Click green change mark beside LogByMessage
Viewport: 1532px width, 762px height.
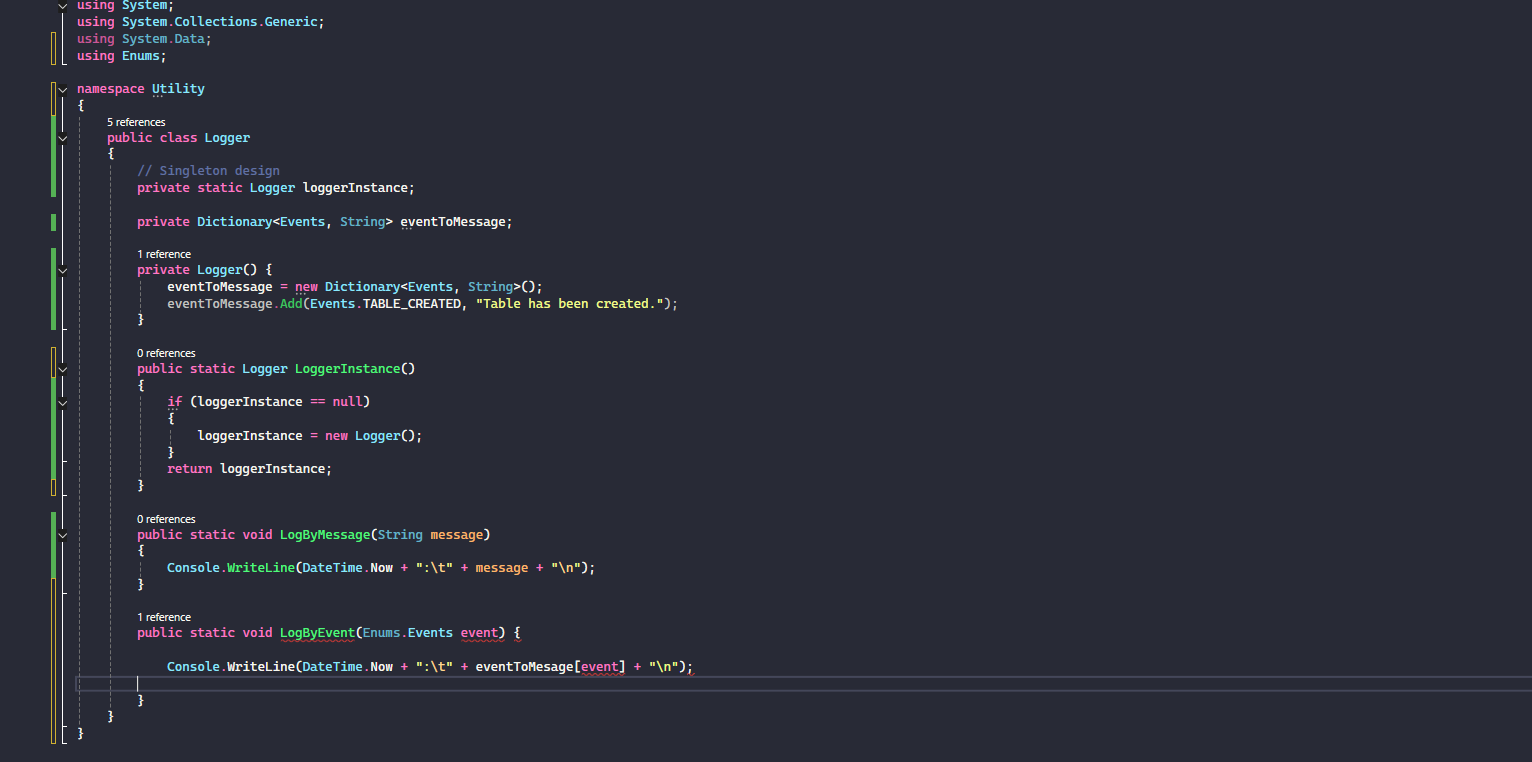53,545
